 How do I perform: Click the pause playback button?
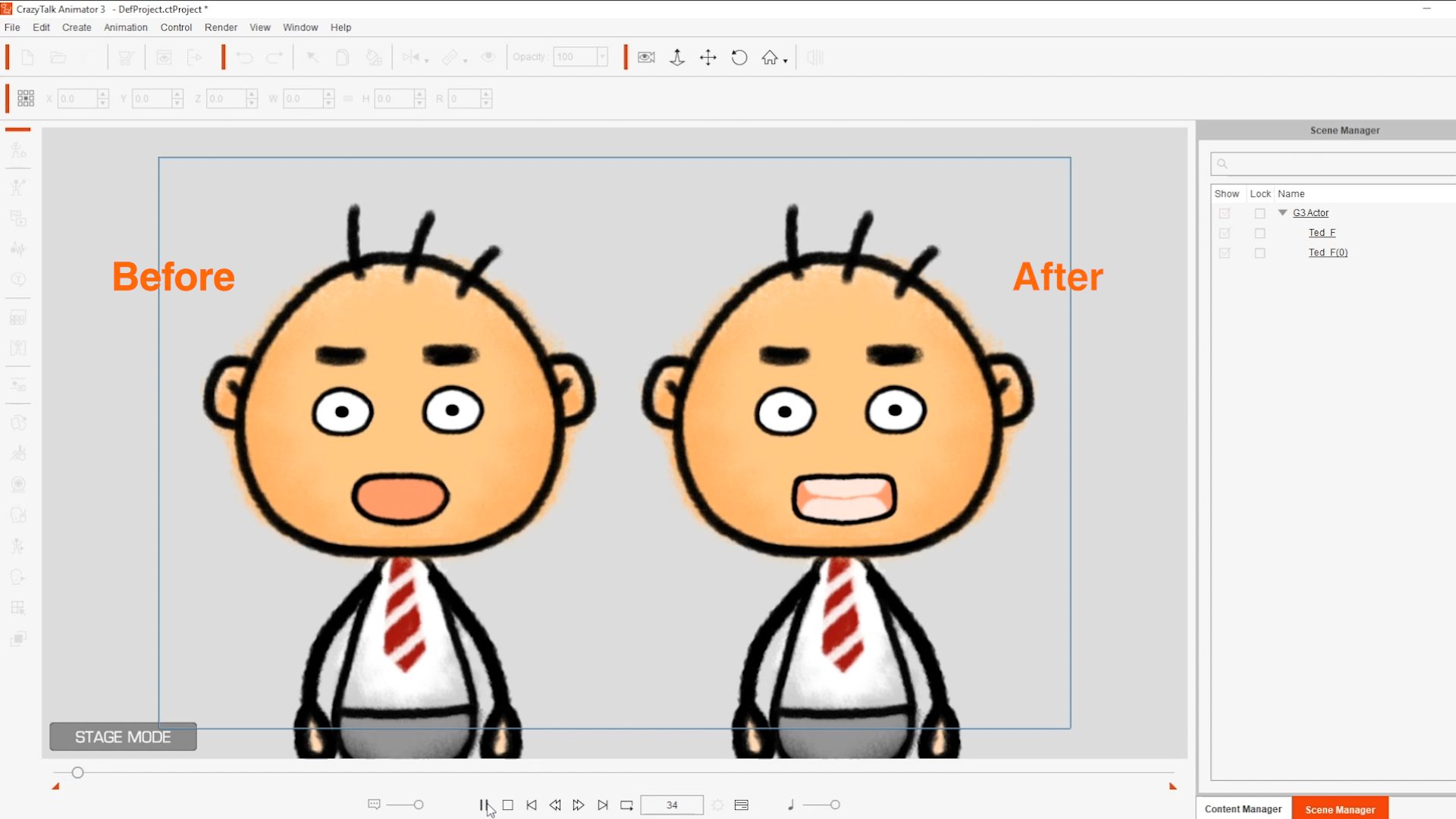483,805
